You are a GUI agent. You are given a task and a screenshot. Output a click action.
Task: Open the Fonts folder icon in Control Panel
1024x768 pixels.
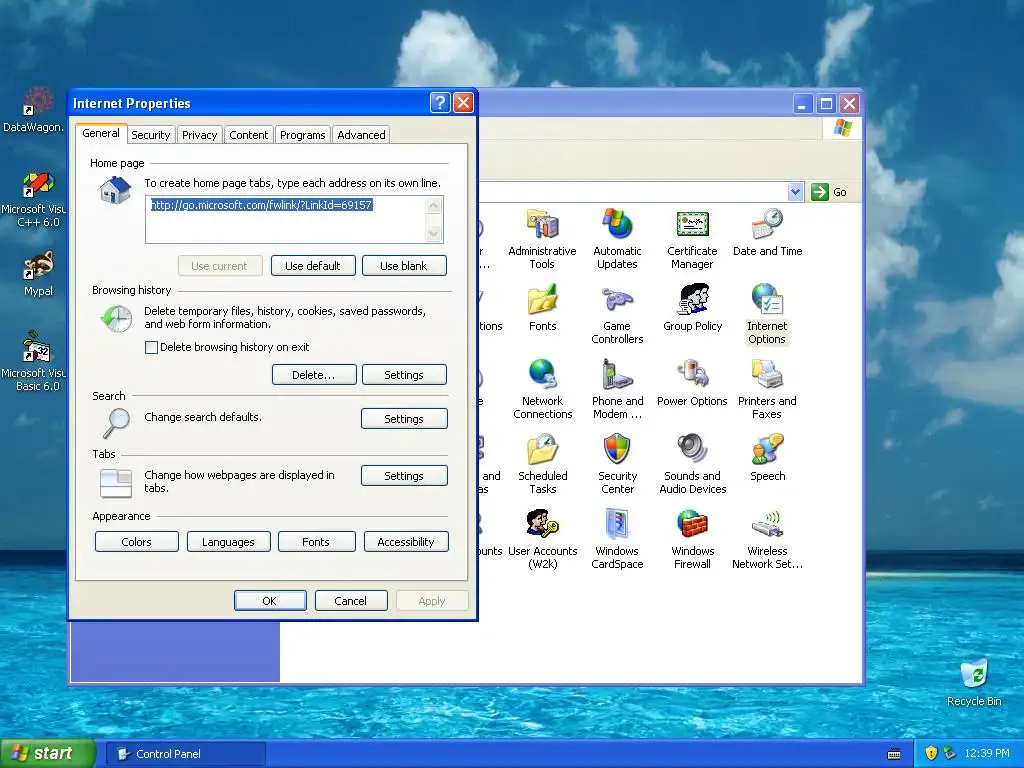[x=542, y=308]
